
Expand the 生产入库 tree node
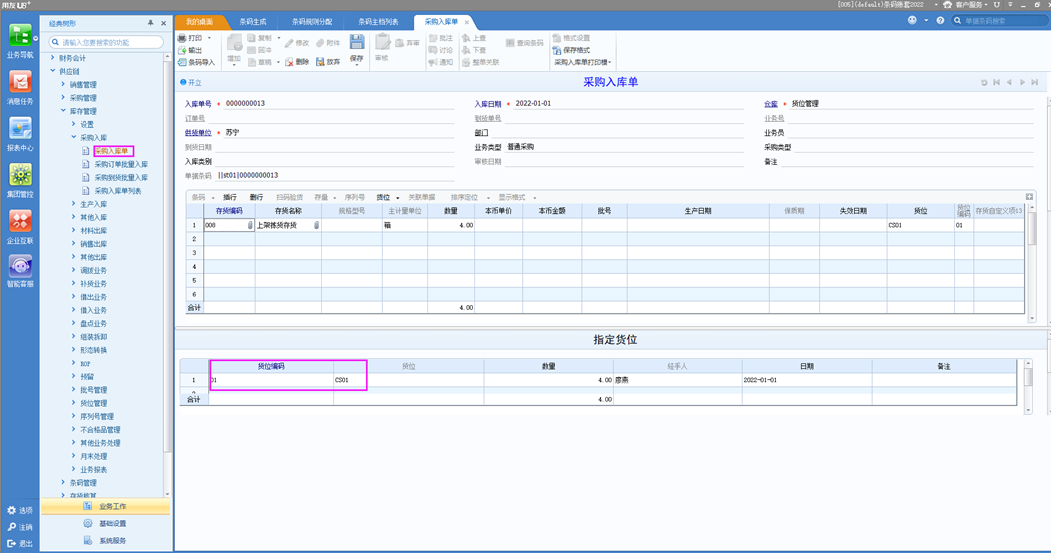click(x=74, y=204)
